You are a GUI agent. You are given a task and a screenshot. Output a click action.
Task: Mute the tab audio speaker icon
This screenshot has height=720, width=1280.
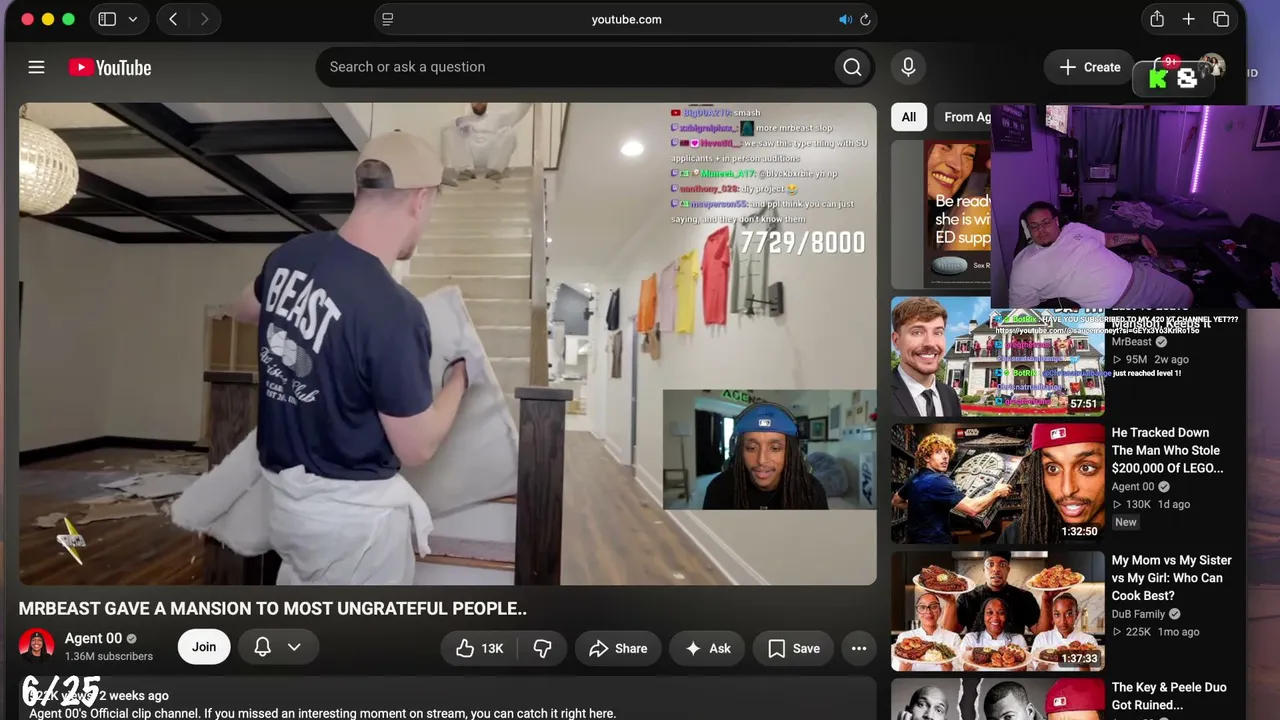[845, 19]
